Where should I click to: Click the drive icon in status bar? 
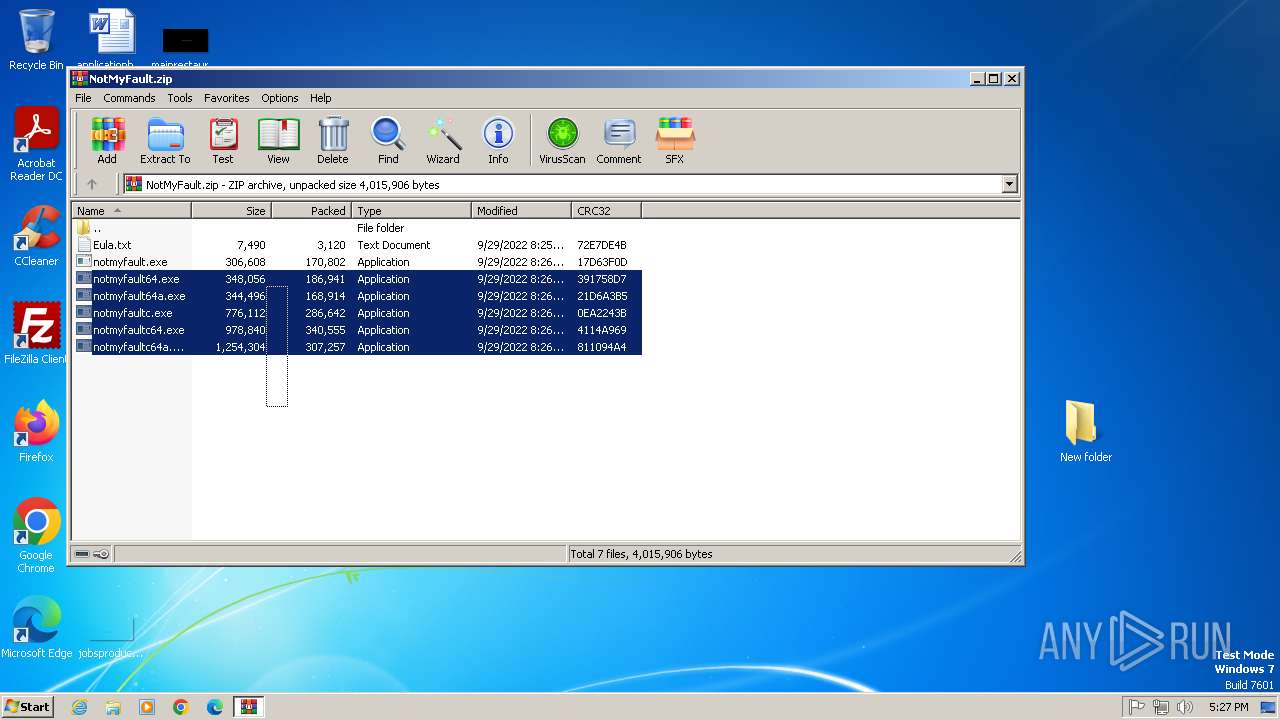(82, 554)
